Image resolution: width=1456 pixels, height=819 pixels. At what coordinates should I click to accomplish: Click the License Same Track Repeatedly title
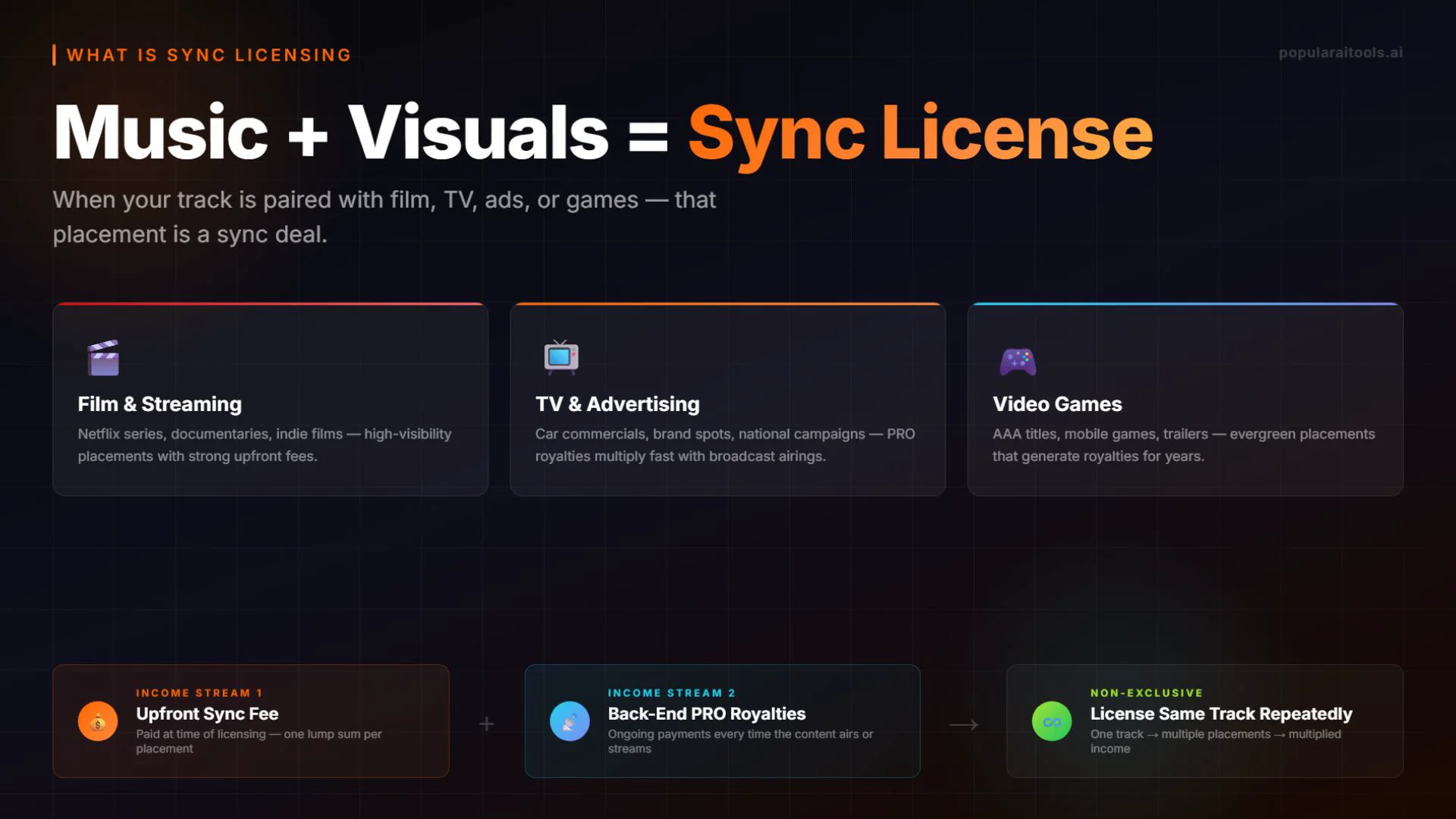coord(1221,714)
